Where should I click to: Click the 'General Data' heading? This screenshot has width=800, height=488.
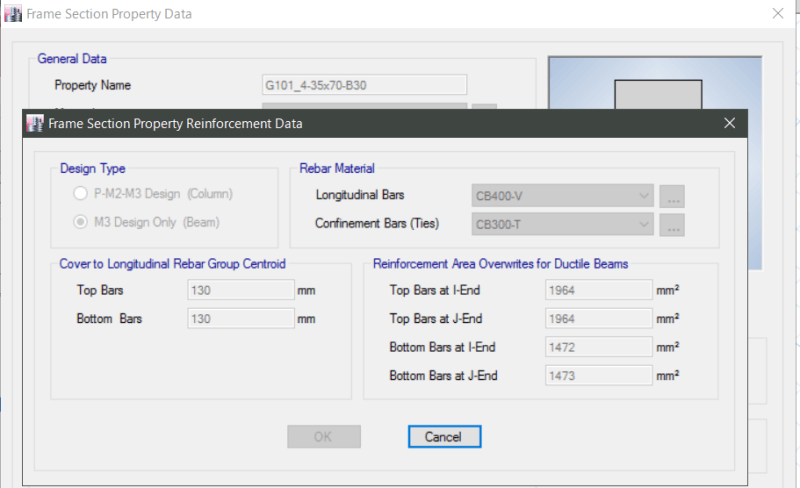72,59
